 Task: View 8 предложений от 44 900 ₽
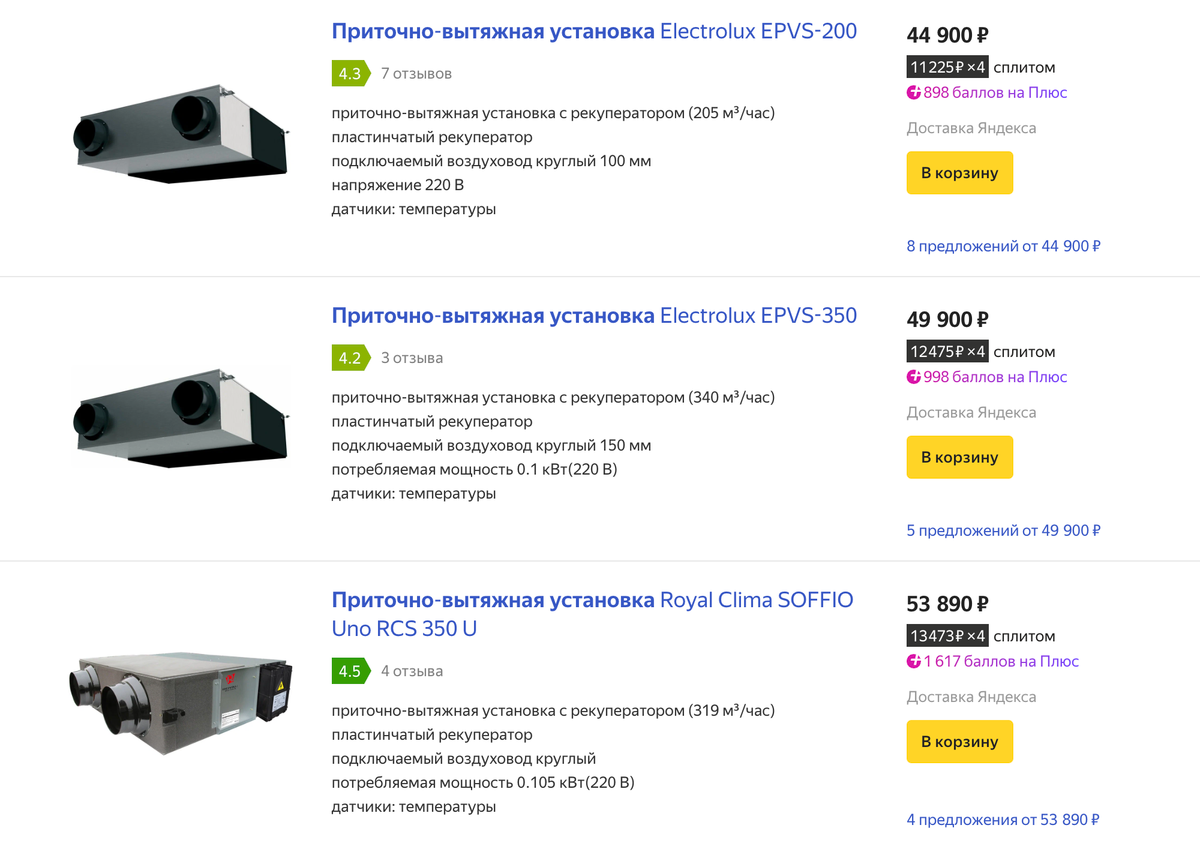(x=1003, y=246)
